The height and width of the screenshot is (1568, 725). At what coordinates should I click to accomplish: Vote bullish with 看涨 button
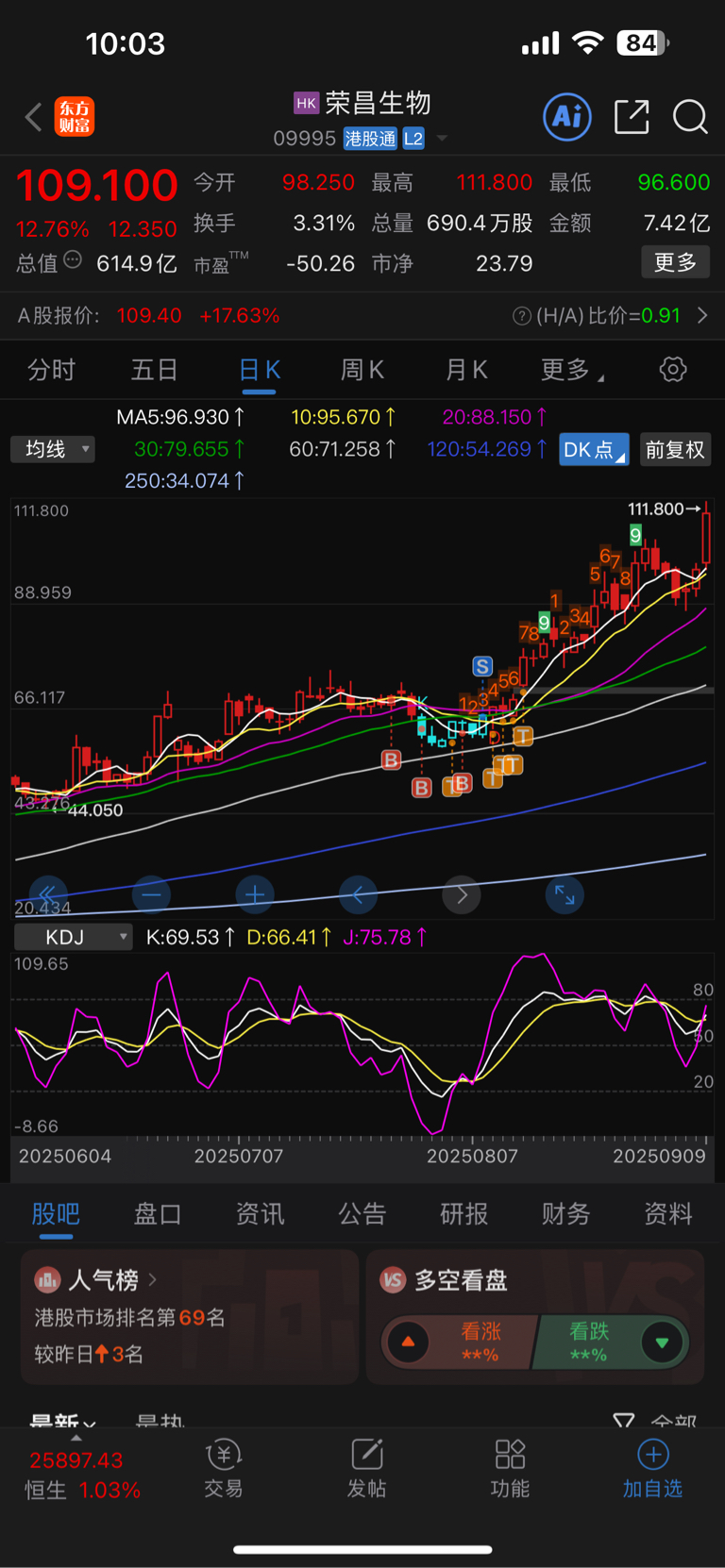(460, 1343)
